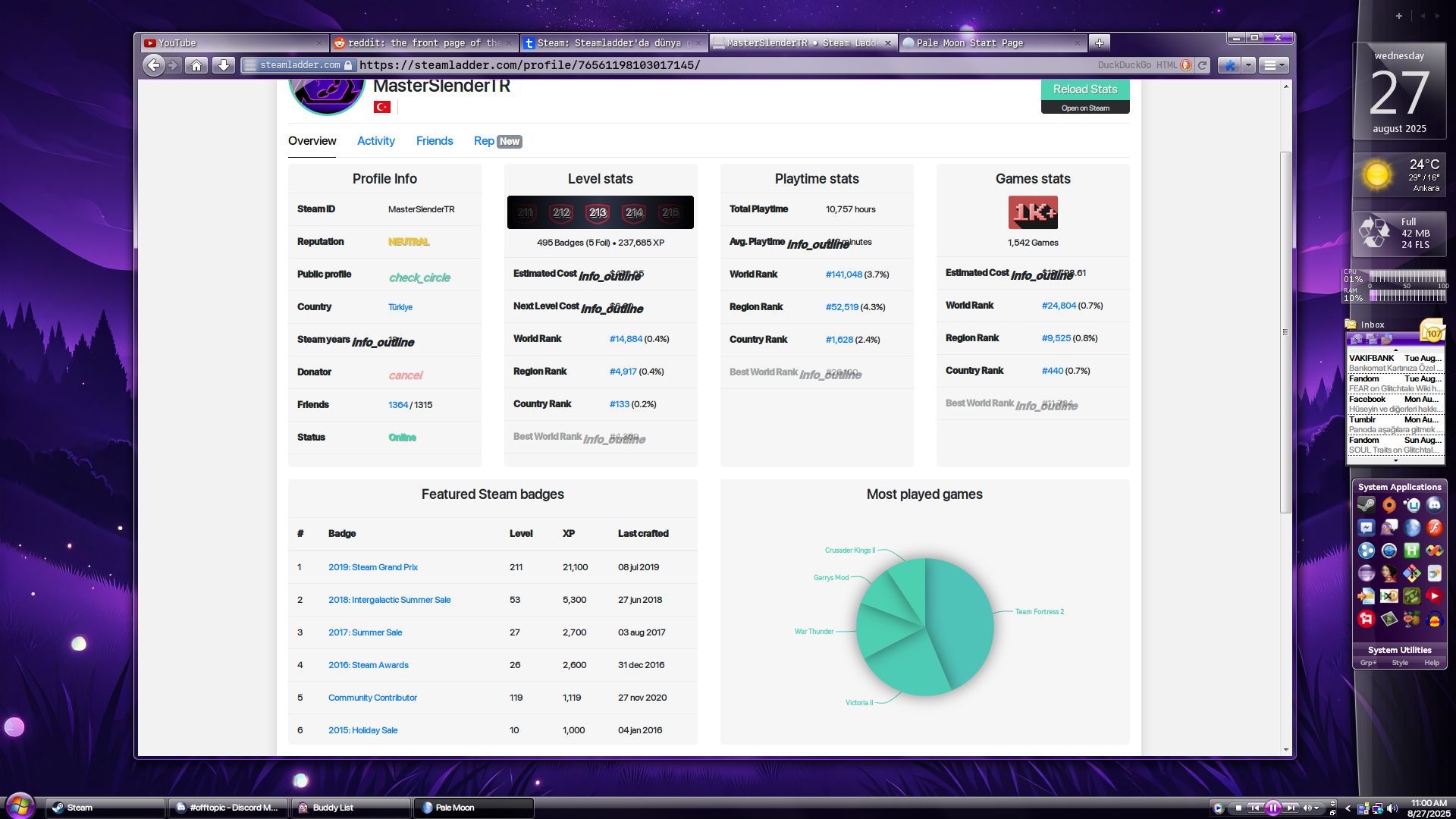Open the Activity tab on the profile
This screenshot has width=1456, height=819.
coord(376,141)
